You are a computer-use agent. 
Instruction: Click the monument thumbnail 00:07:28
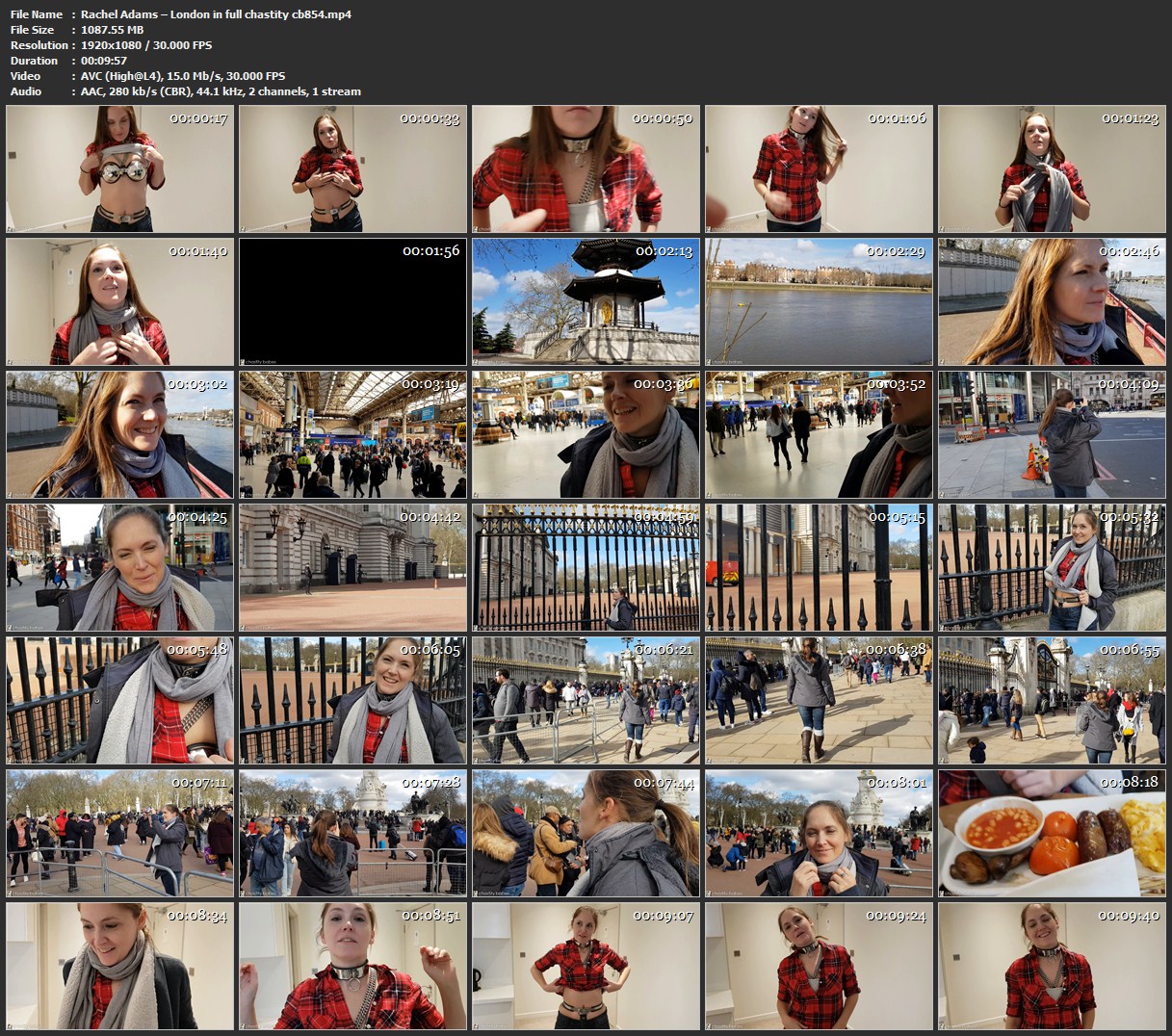coord(353,834)
